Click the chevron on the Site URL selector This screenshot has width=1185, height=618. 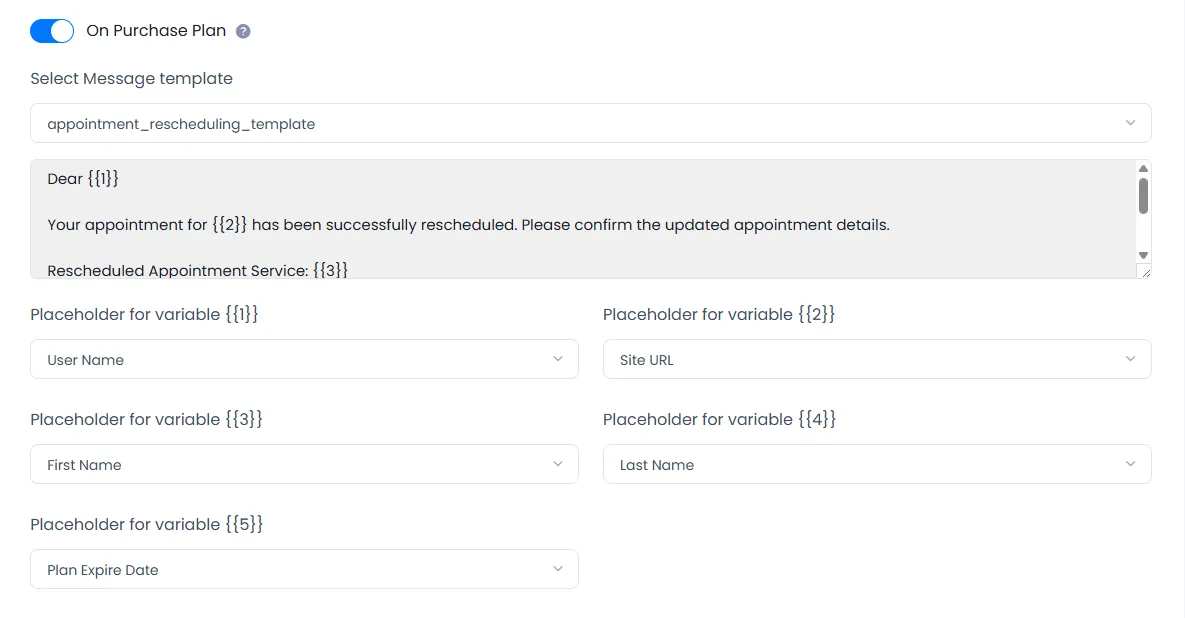coord(1130,359)
